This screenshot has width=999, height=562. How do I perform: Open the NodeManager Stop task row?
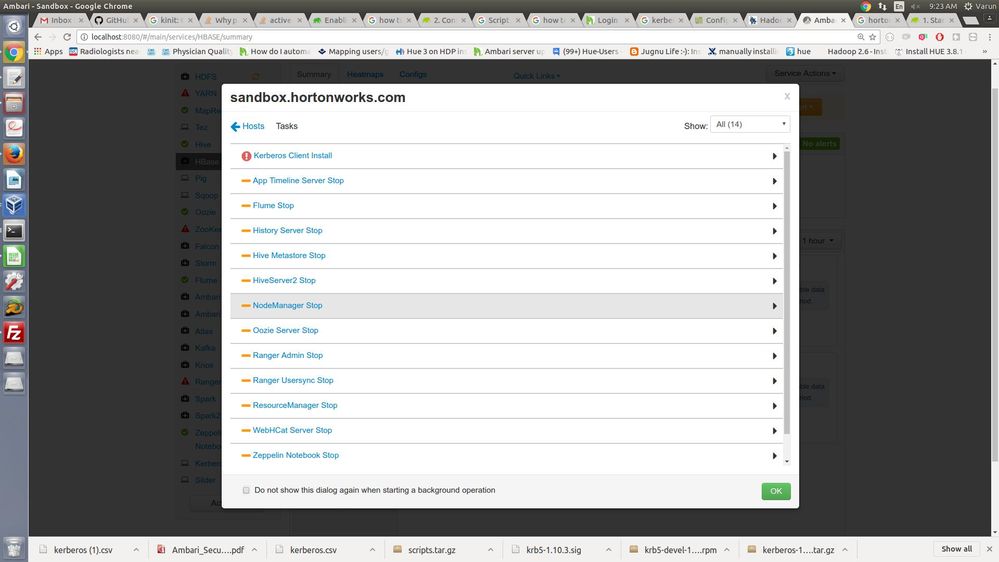click(x=507, y=306)
